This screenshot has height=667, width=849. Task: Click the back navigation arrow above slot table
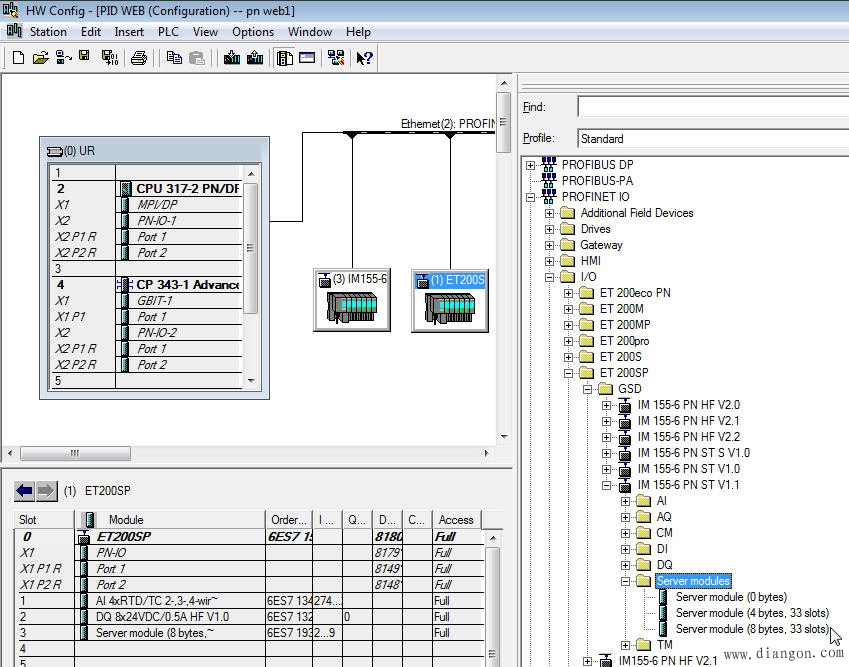tap(25, 491)
